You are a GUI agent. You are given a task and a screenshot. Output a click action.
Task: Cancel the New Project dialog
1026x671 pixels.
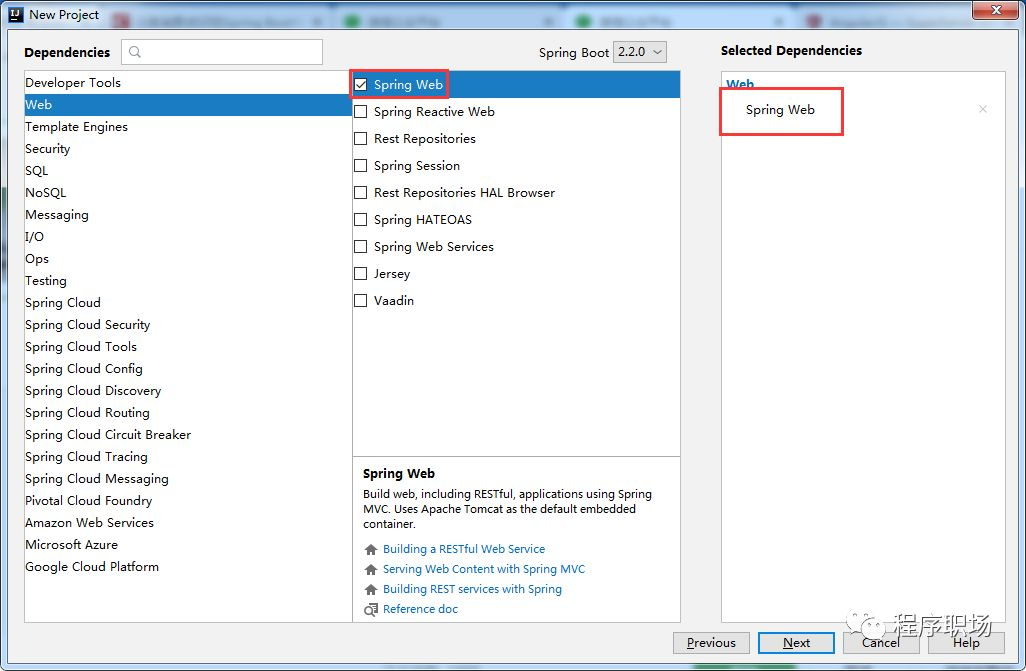[x=881, y=643]
